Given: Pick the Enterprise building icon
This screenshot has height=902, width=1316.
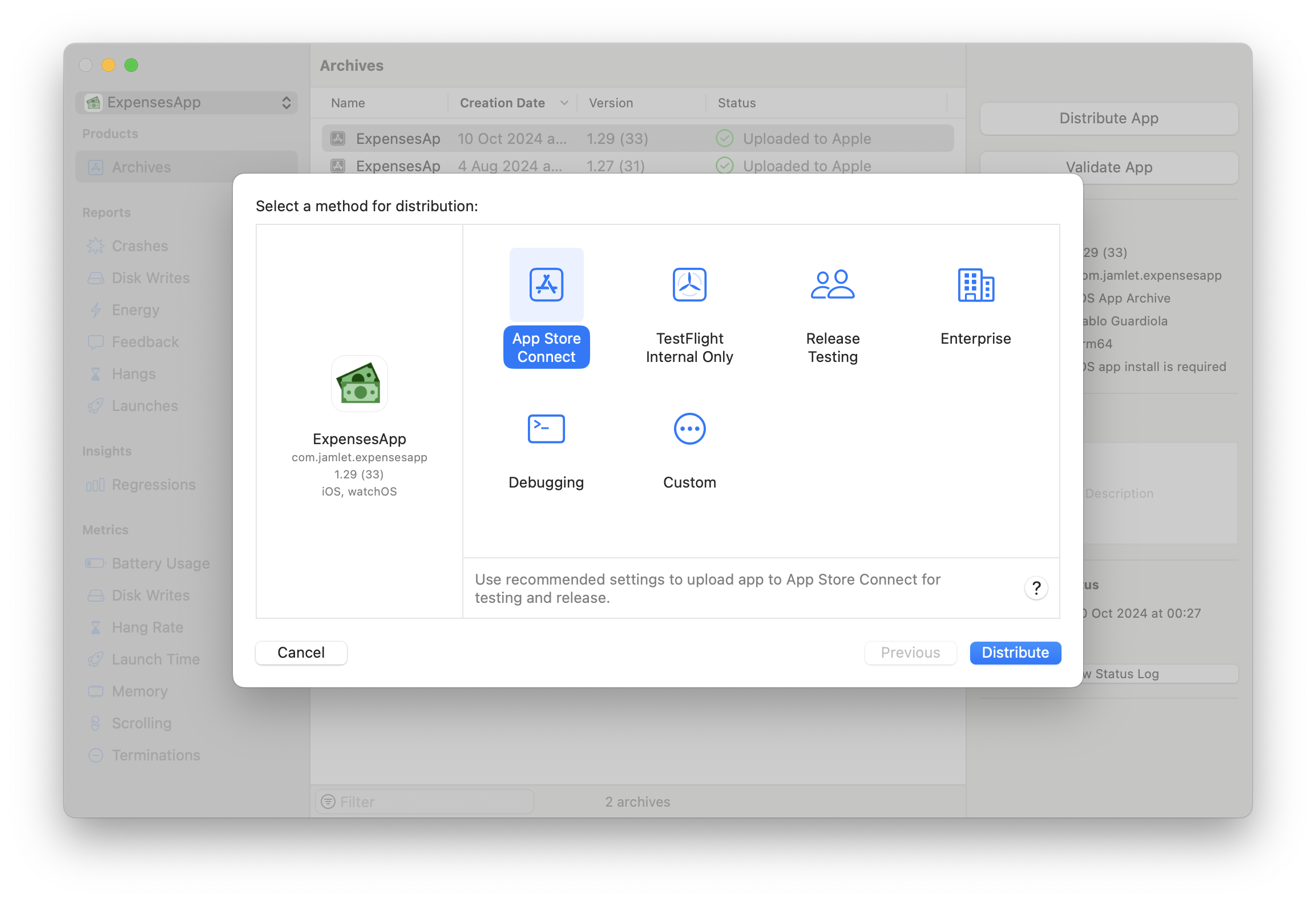Looking at the screenshot, I should [x=976, y=284].
